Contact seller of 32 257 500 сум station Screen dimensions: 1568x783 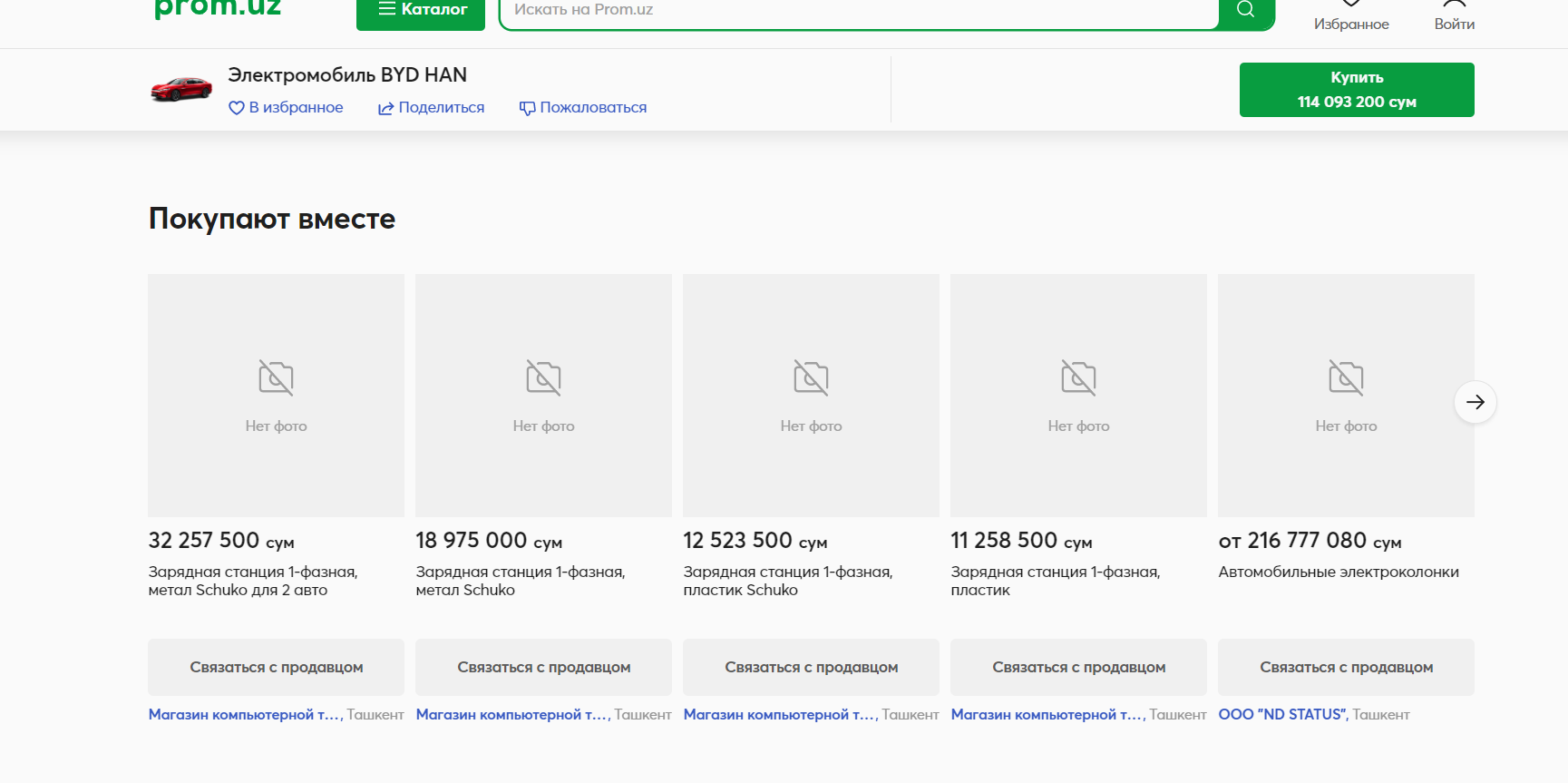click(276, 667)
